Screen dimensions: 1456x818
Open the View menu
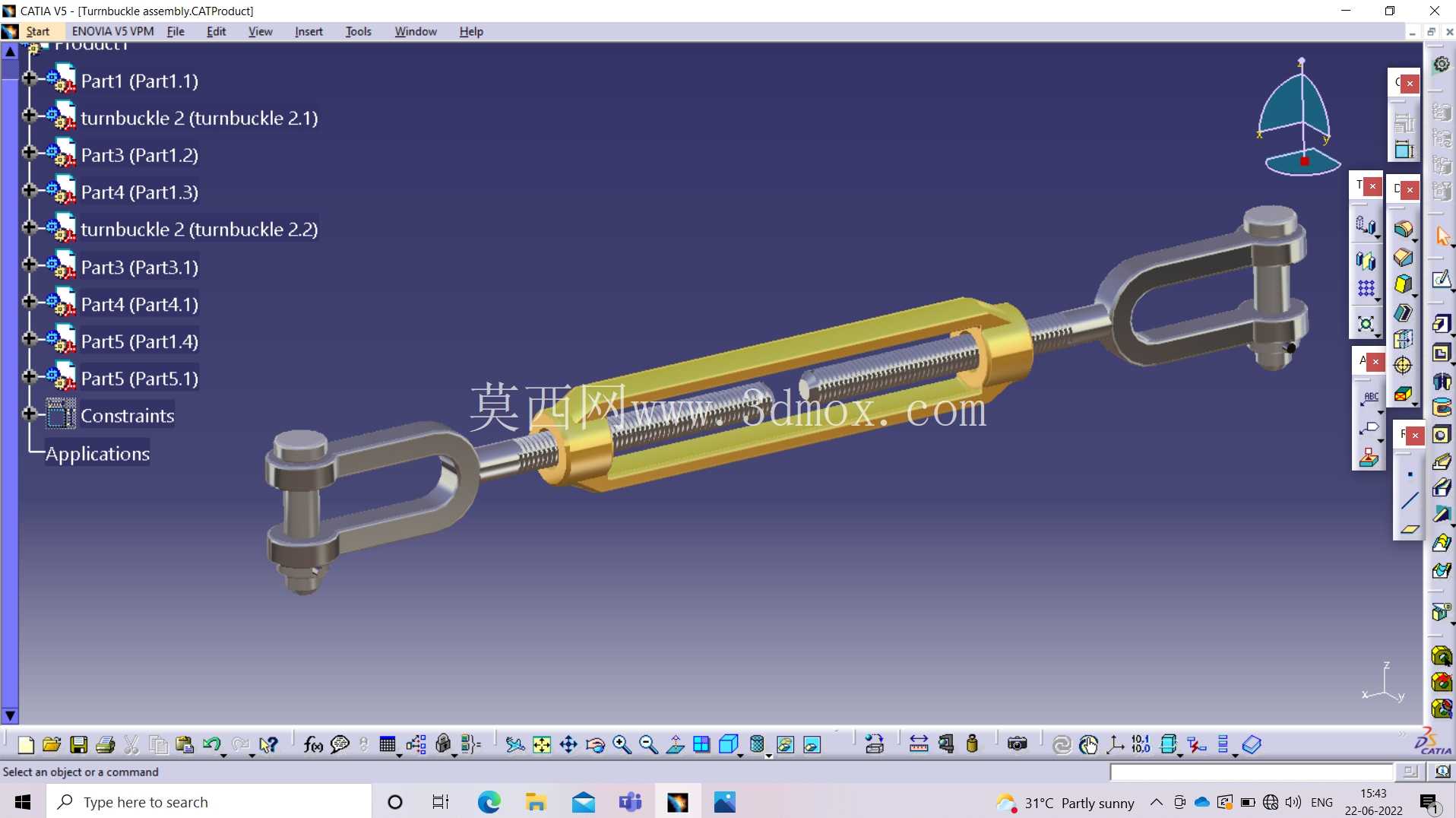pyautogui.click(x=260, y=31)
